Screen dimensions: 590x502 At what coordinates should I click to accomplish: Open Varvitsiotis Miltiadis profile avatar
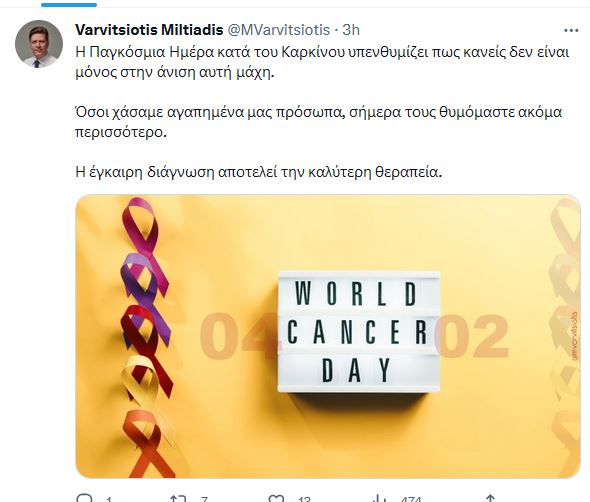click(39, 44)
